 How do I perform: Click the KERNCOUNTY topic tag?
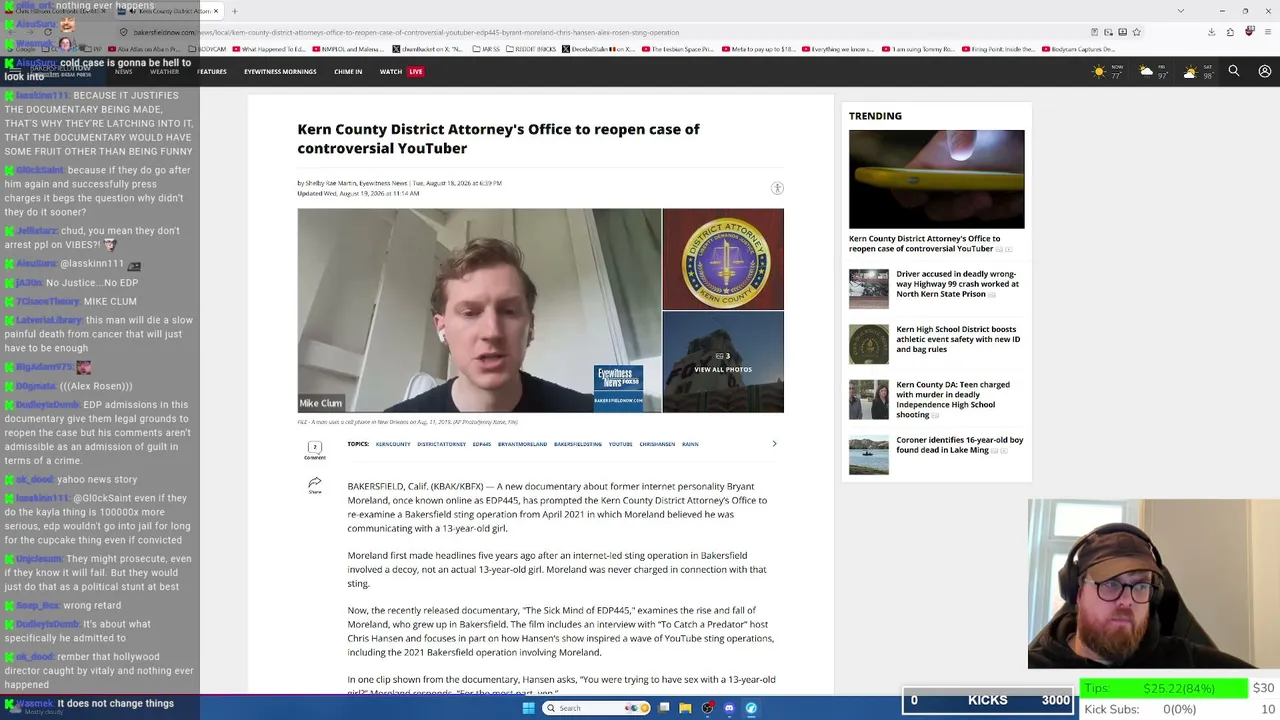click(393, 444)
